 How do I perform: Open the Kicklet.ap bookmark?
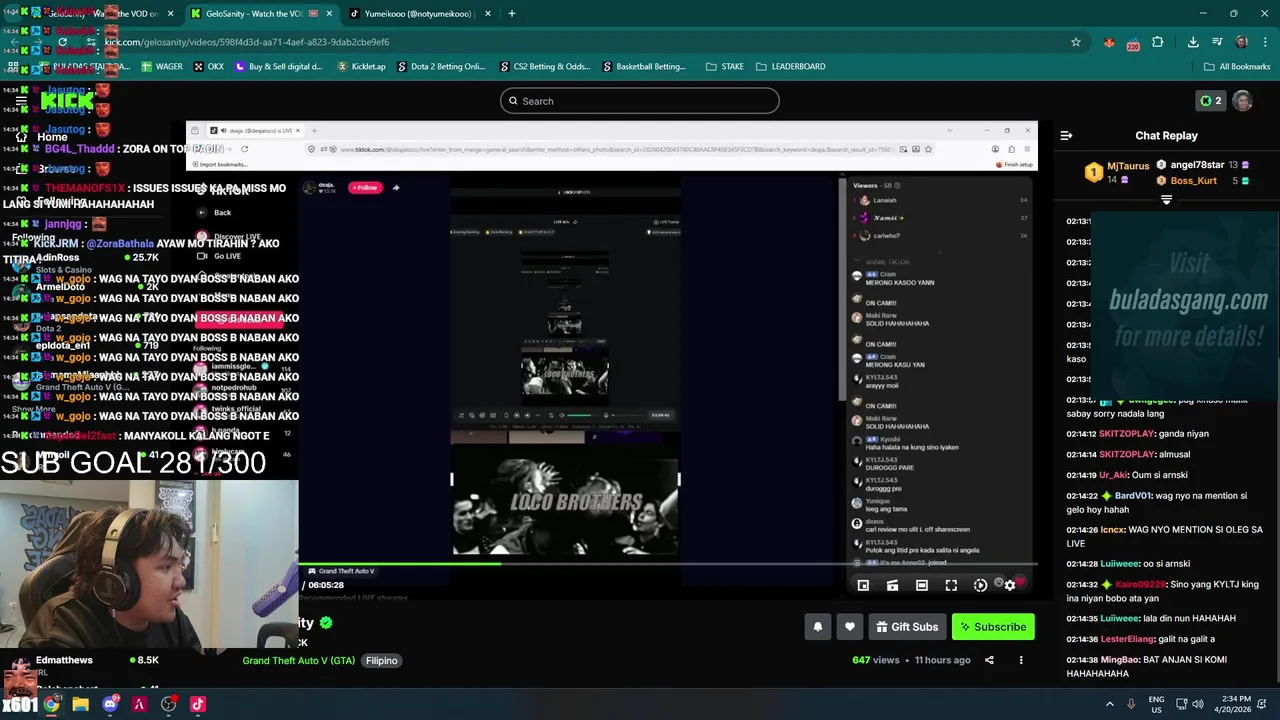pos(361,67)
